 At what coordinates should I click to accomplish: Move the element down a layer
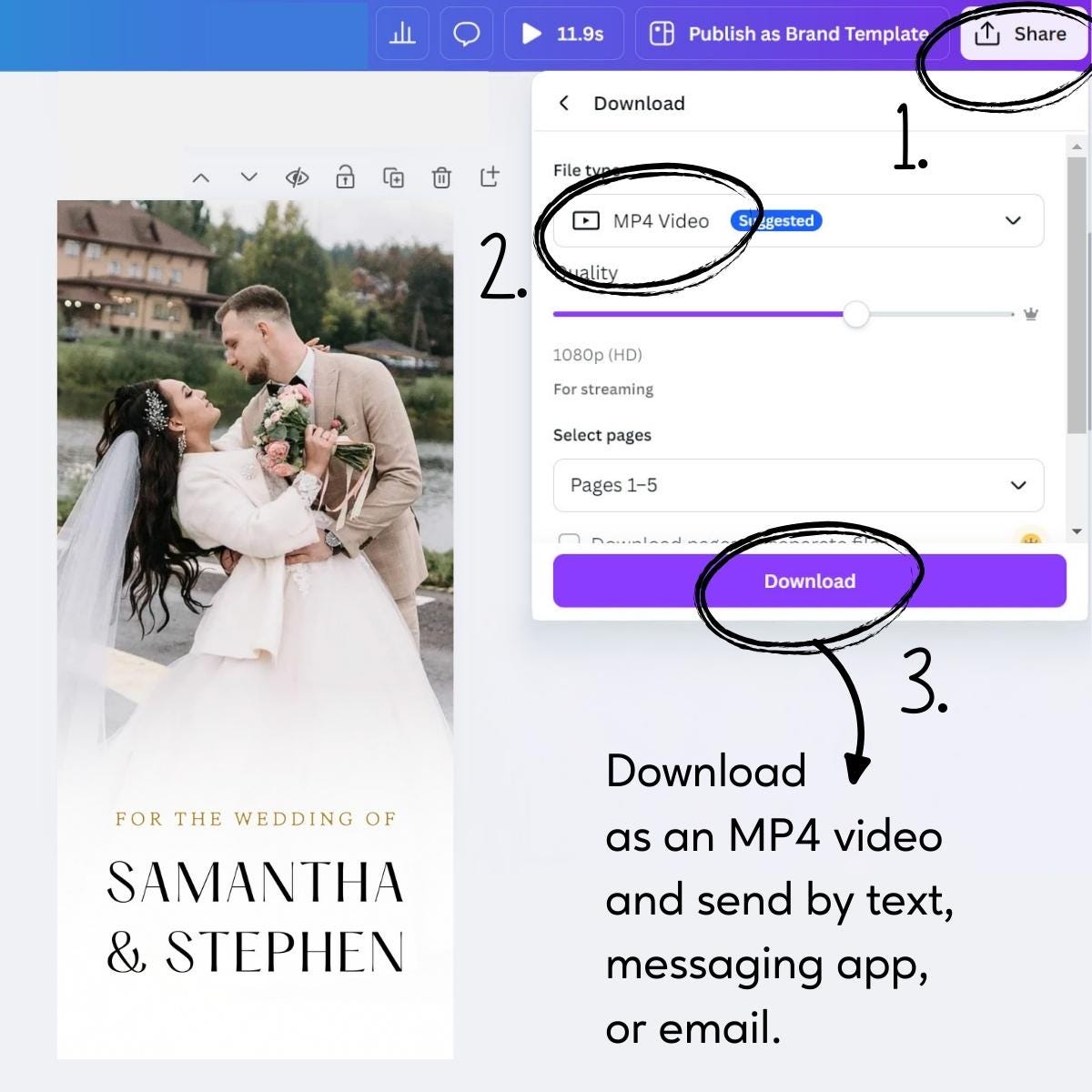click(248, 177)
